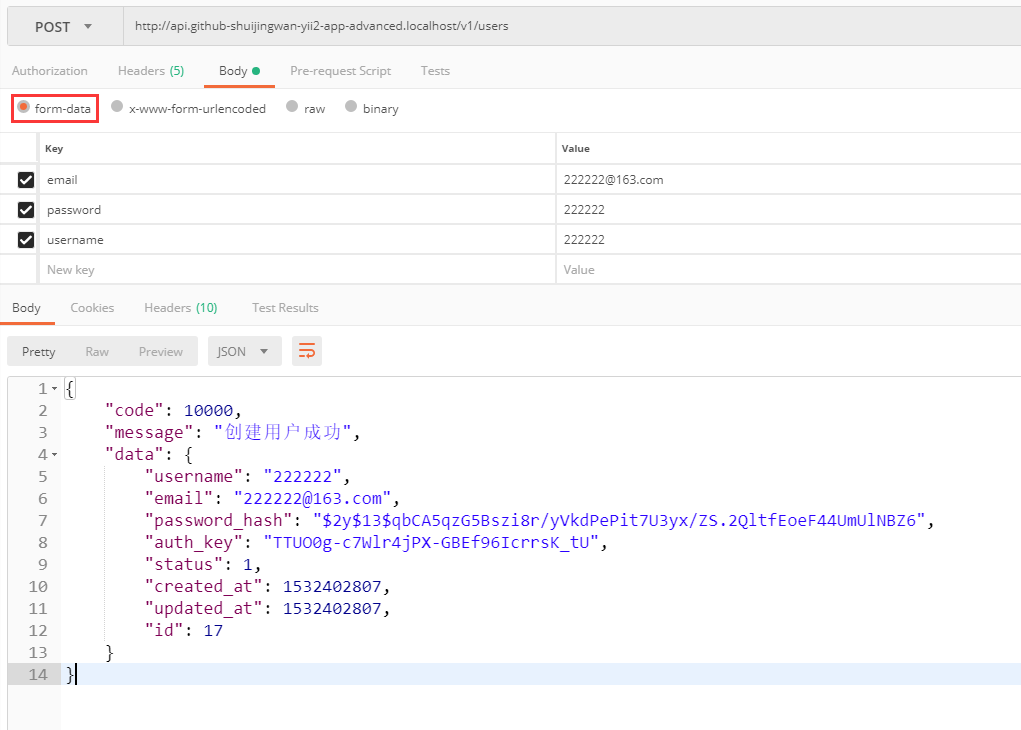The image size is (1021, 730).
Task: Open the JSON format dropdown
Action: click(x=244, y=351)
